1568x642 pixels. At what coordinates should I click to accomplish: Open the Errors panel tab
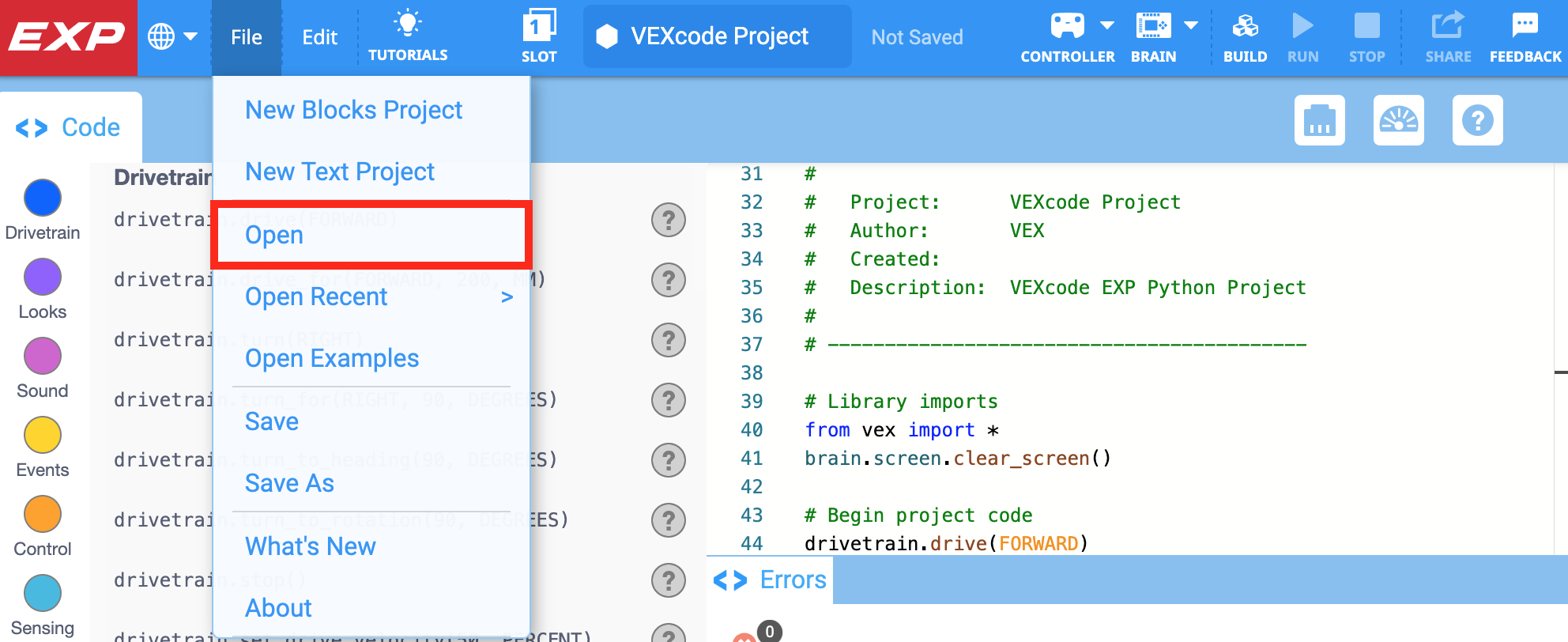click(x=770, y=580)
